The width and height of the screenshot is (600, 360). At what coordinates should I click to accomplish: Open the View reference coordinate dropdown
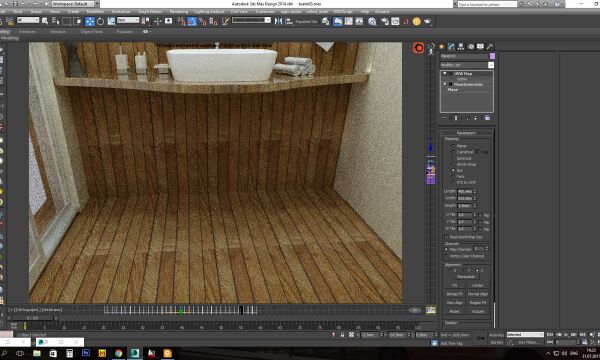[x=128, y=20]
